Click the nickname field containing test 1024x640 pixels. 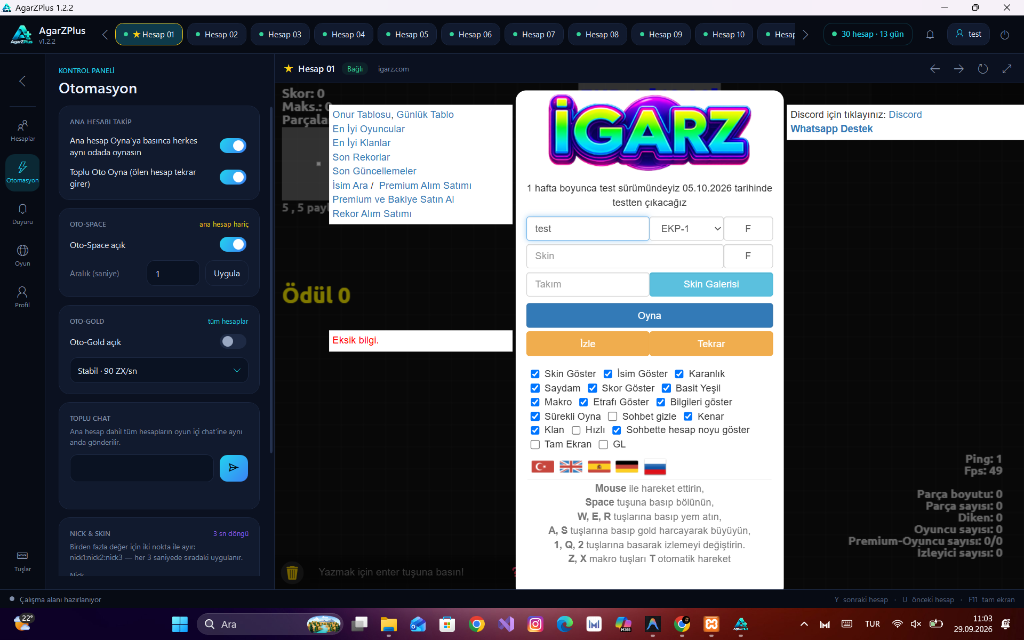coord(588,229)
